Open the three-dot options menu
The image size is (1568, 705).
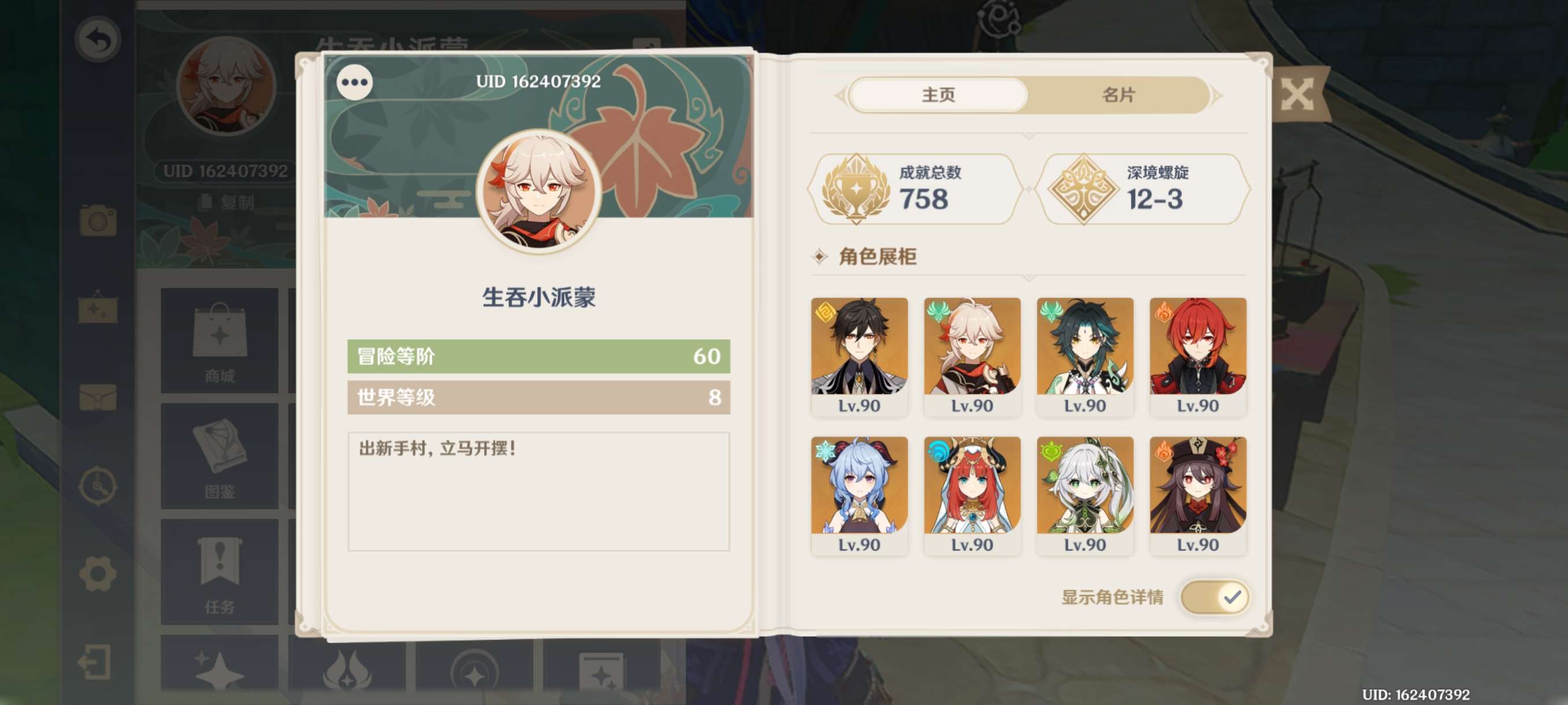point(354,82)
